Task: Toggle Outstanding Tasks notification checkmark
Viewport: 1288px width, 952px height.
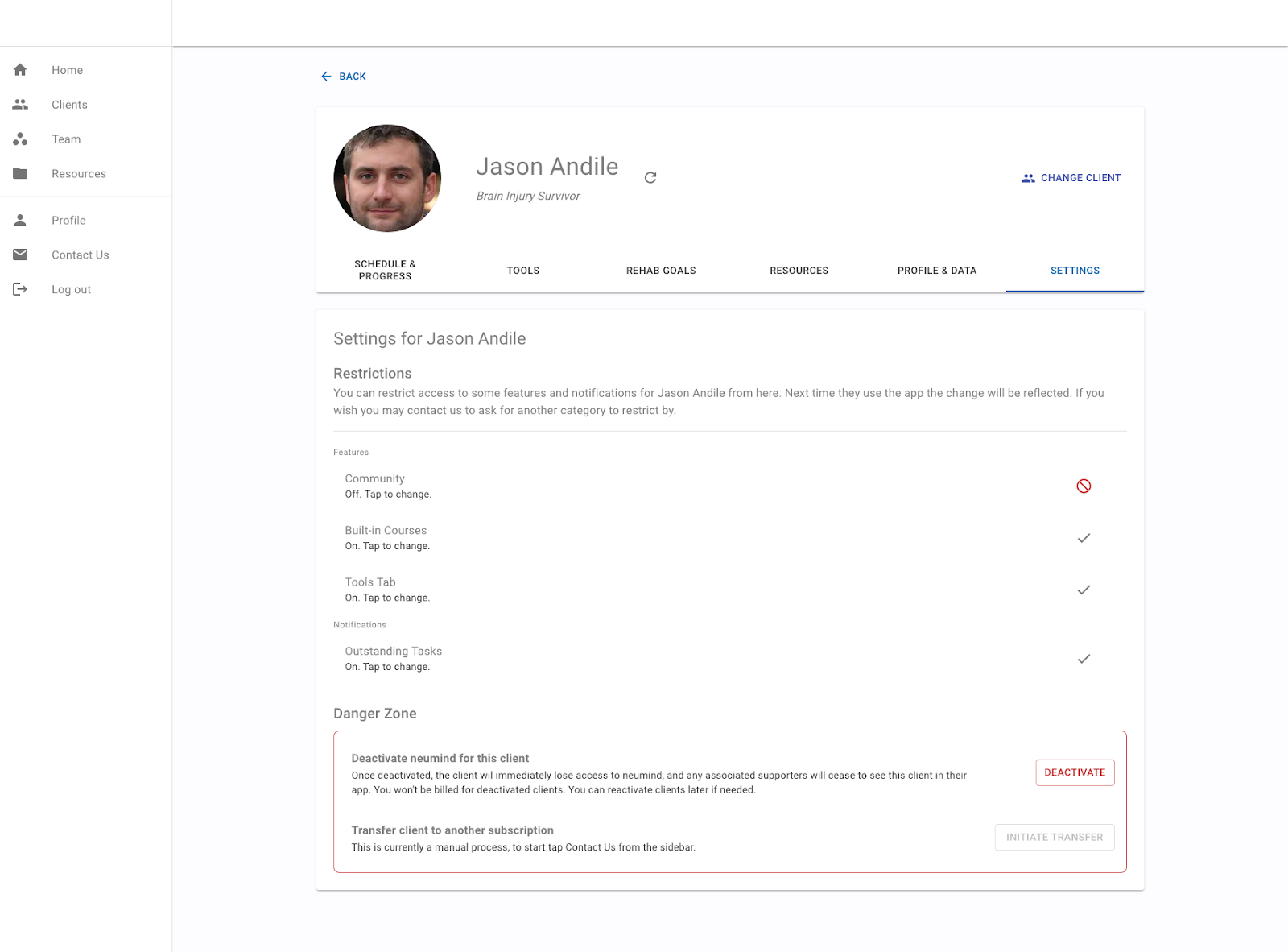Action: (x=1084, y=659)
